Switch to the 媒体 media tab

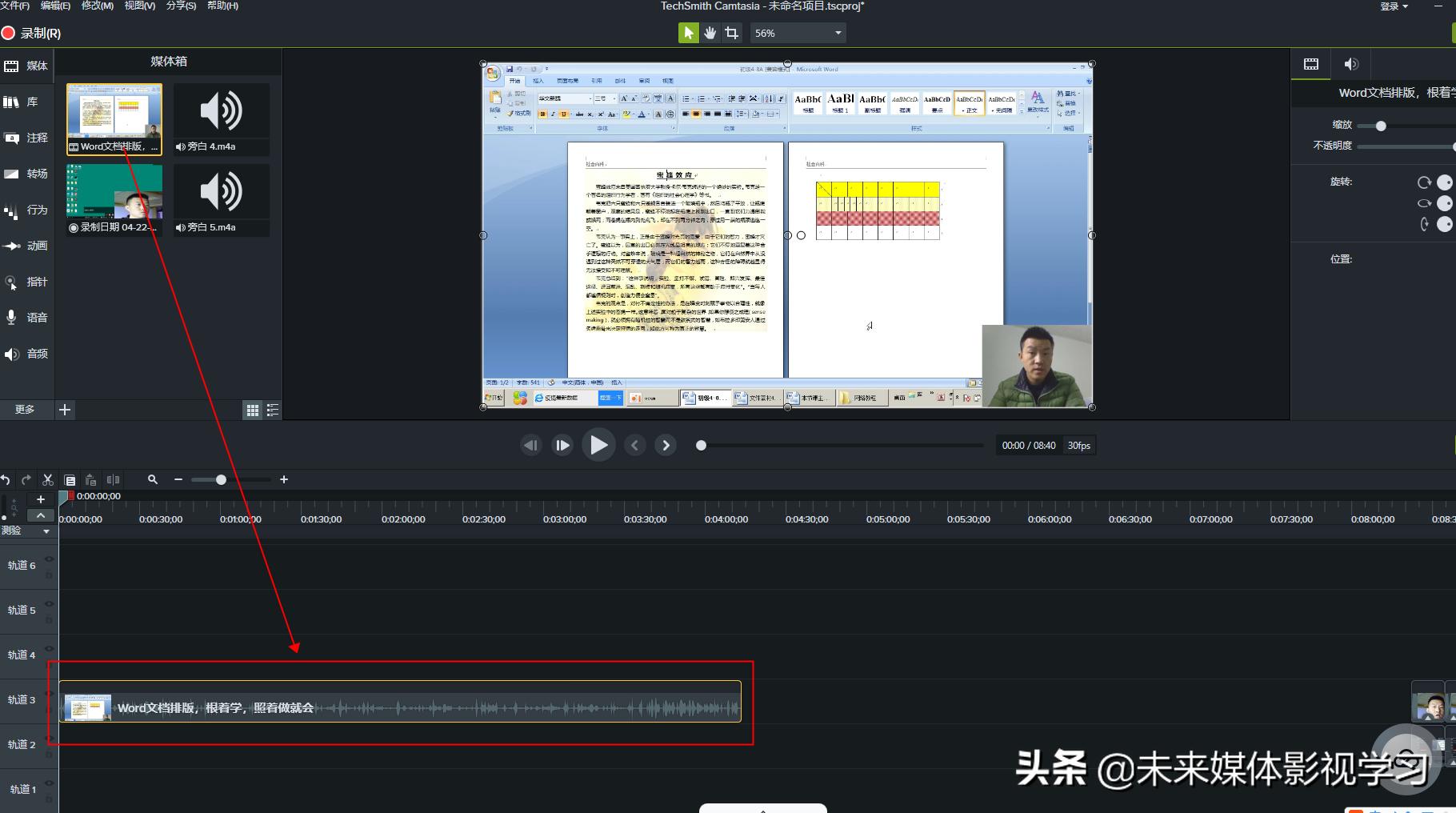(27, 66)
